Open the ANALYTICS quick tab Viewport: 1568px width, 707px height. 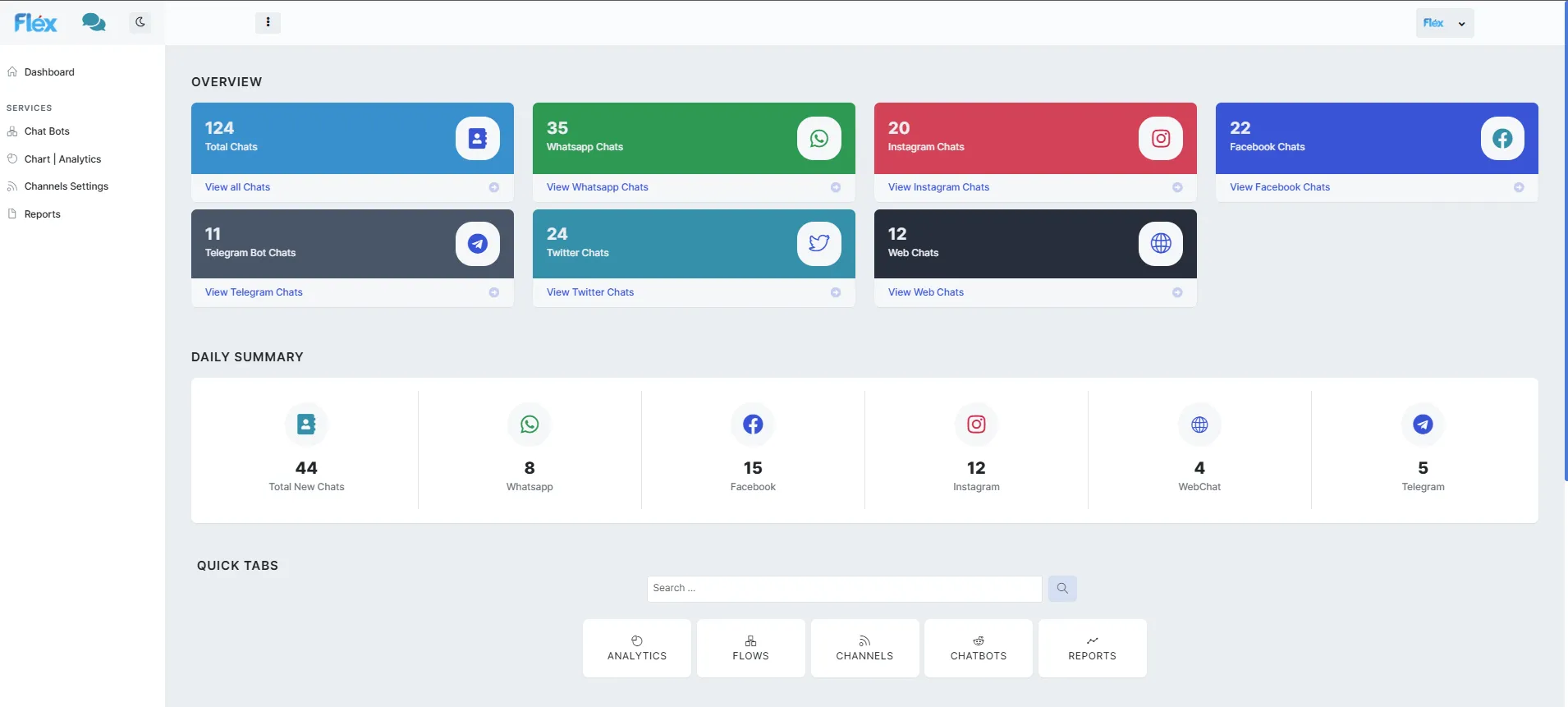(637, 648)
